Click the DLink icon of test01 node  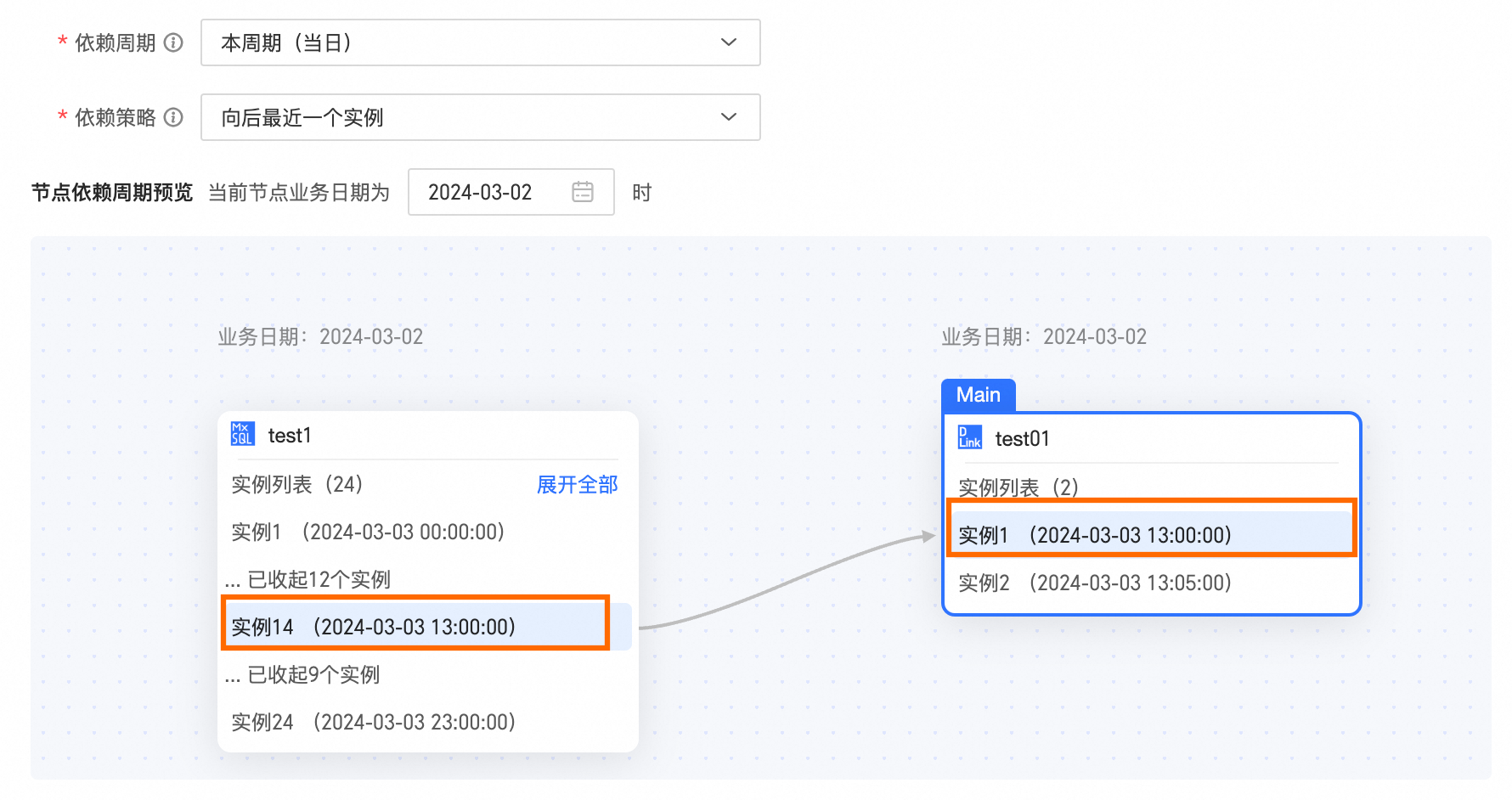click(x=969, y=437)
